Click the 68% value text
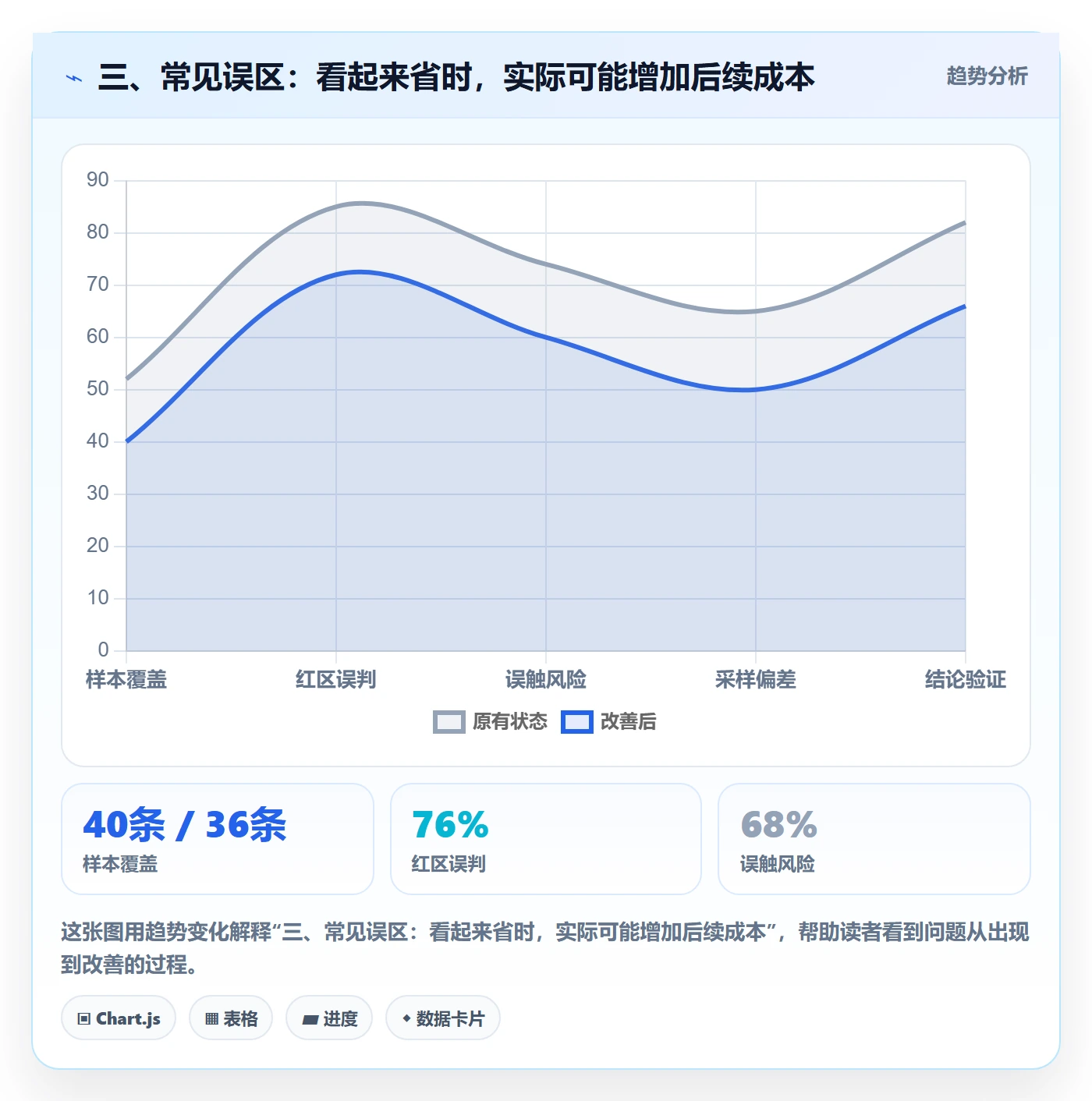 pos(779,824)
